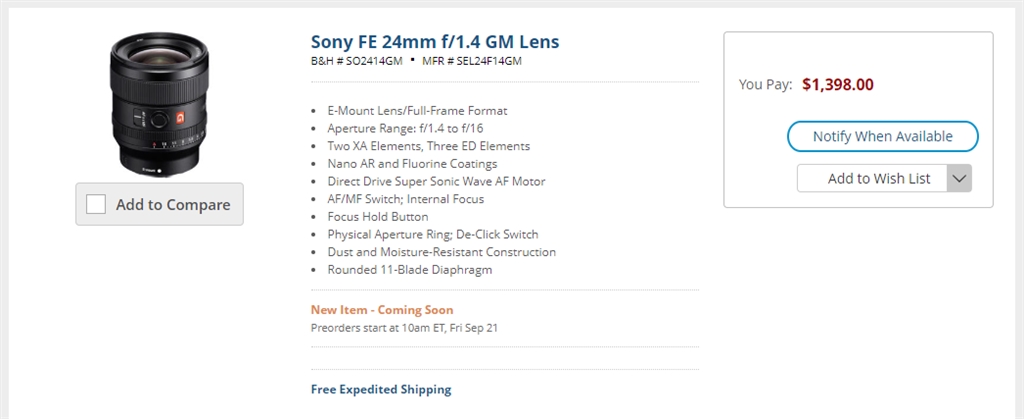This screenshot has width=1024, height=419.
Task: Click the Nano AR and Fluorine Coatings bullet
Action: 412,163
